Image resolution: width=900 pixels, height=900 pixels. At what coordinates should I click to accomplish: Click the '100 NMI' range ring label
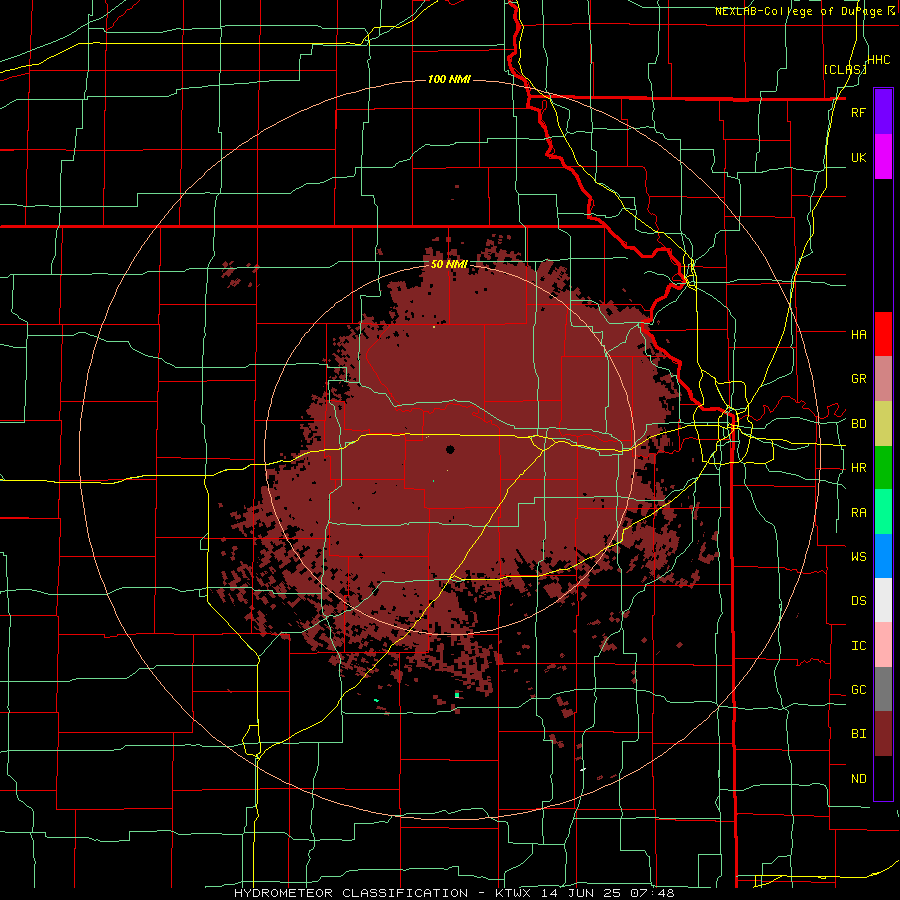pos(449,79)
